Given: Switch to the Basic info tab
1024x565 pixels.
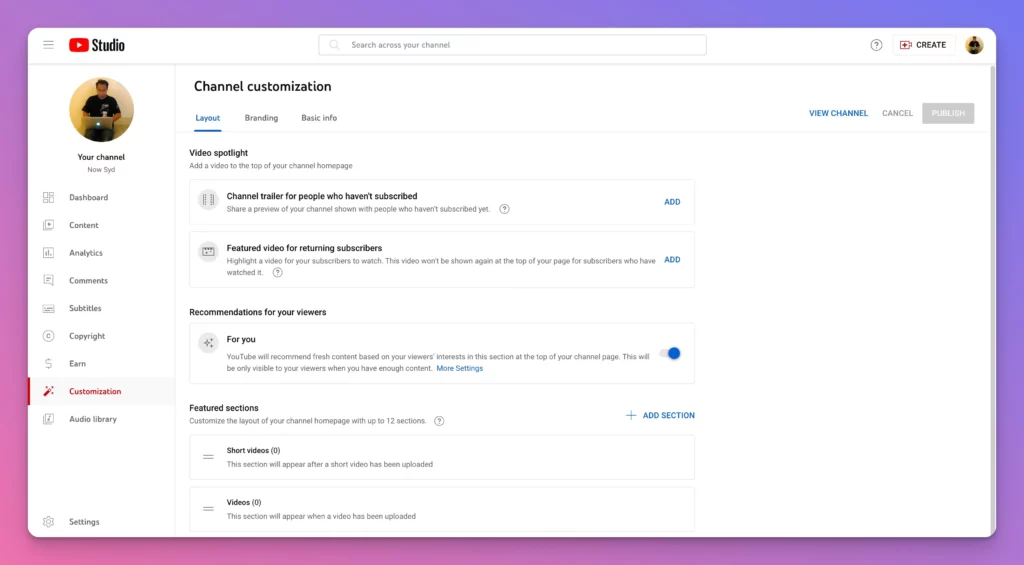Looking at the screenshot, I should click(x=319, y=118).
